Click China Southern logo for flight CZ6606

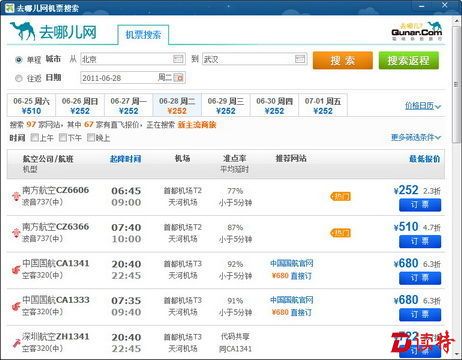[x=16, y=196]
